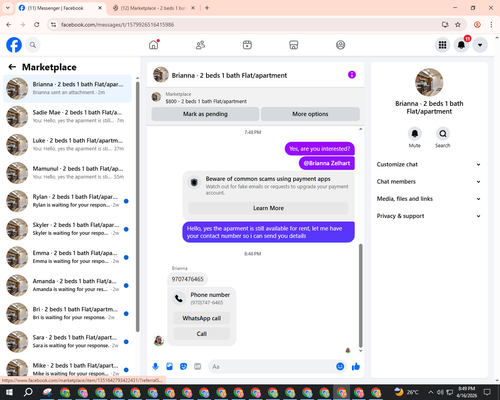
Task: Open the notifications bell with badge
Action: 461,45
